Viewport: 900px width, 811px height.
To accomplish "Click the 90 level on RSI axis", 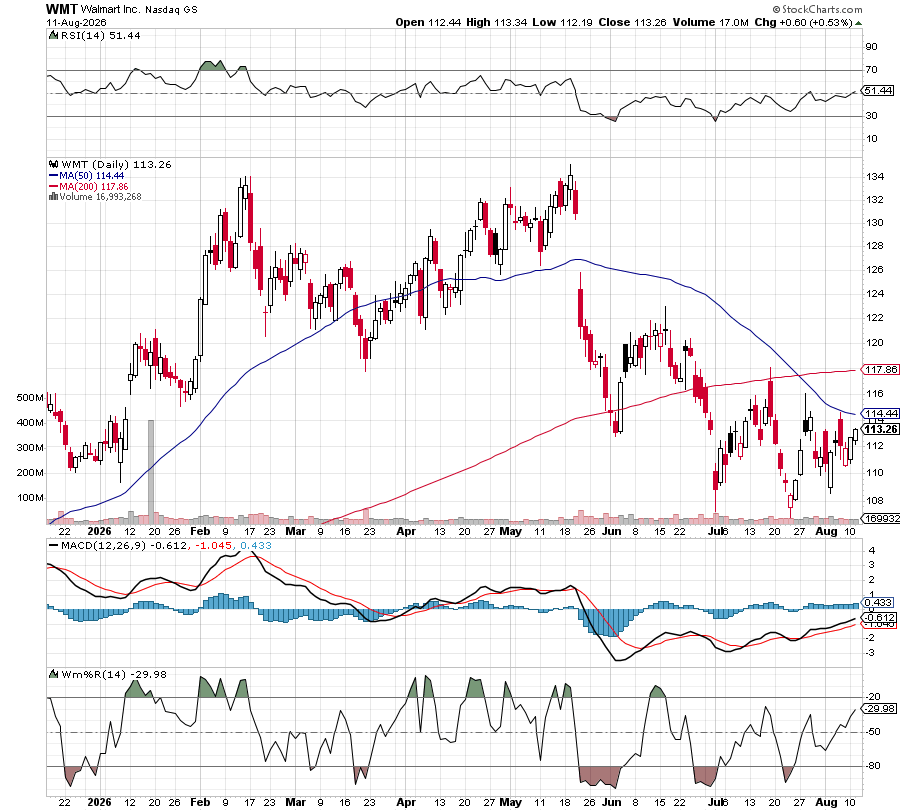I will click(x=871, y=46).
